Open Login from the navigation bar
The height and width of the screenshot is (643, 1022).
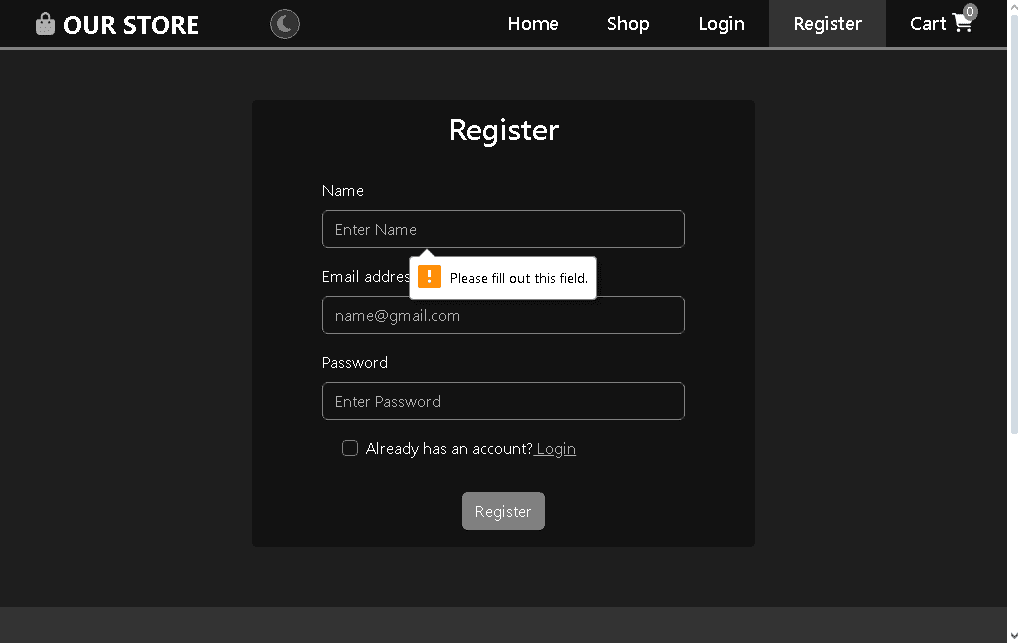722,23
